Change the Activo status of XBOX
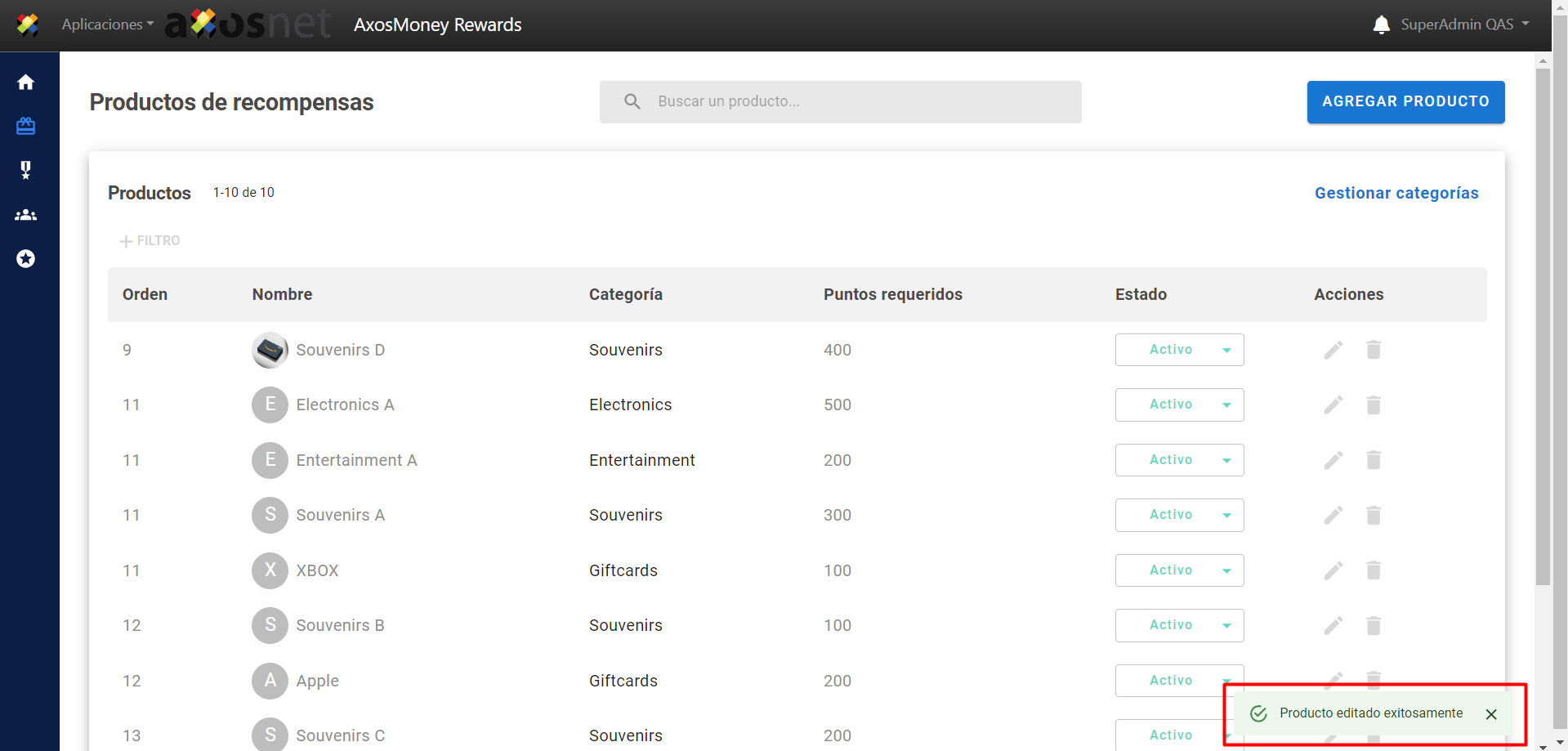The height and width of the screenshot is (751, 1568). [x=1179, y=570]
